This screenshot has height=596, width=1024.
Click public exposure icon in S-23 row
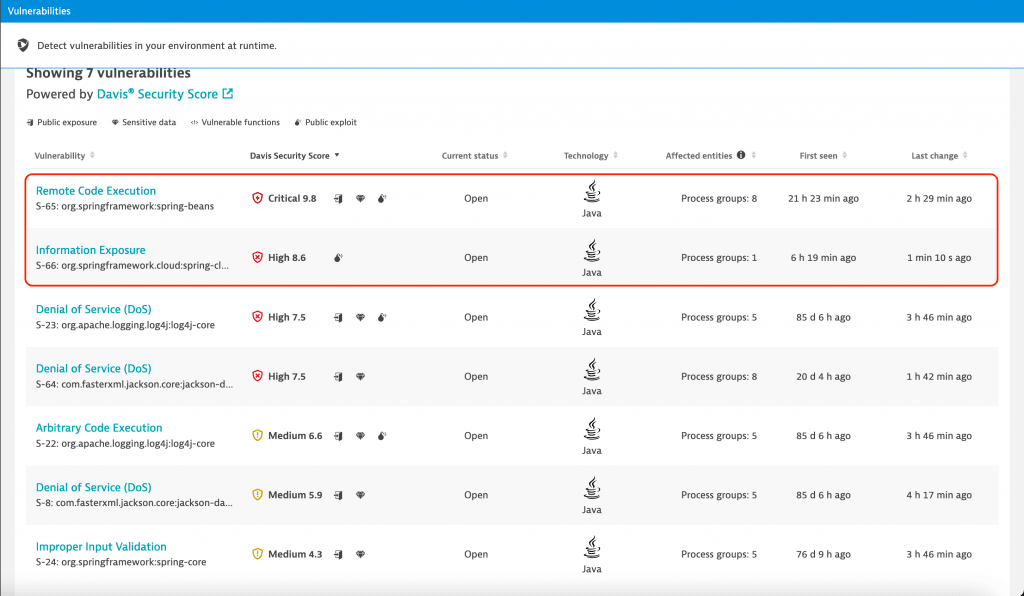[338, 317]
